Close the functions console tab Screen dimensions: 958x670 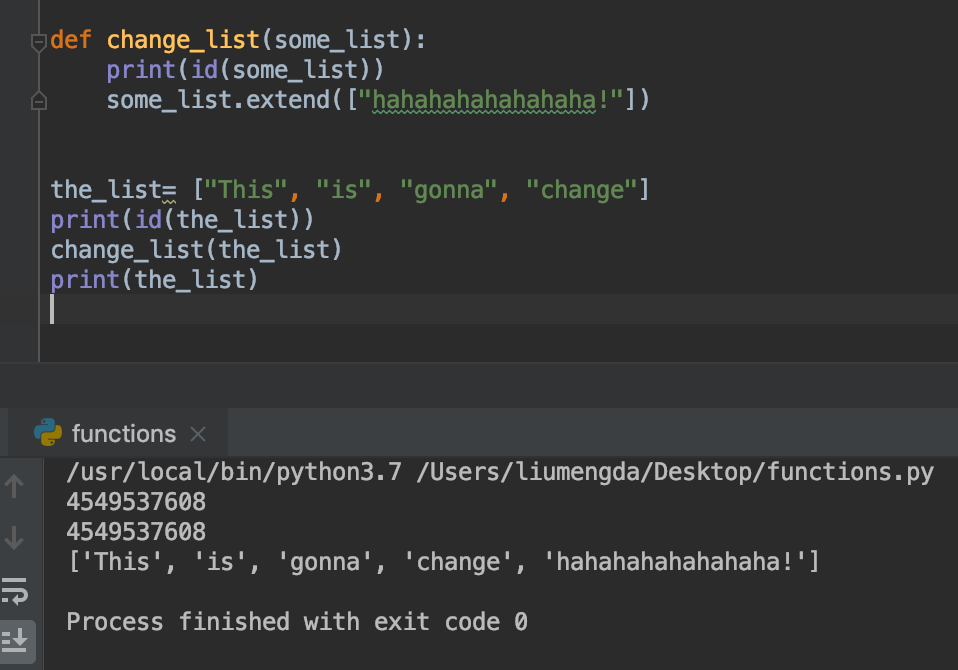(x=197, y=433)
